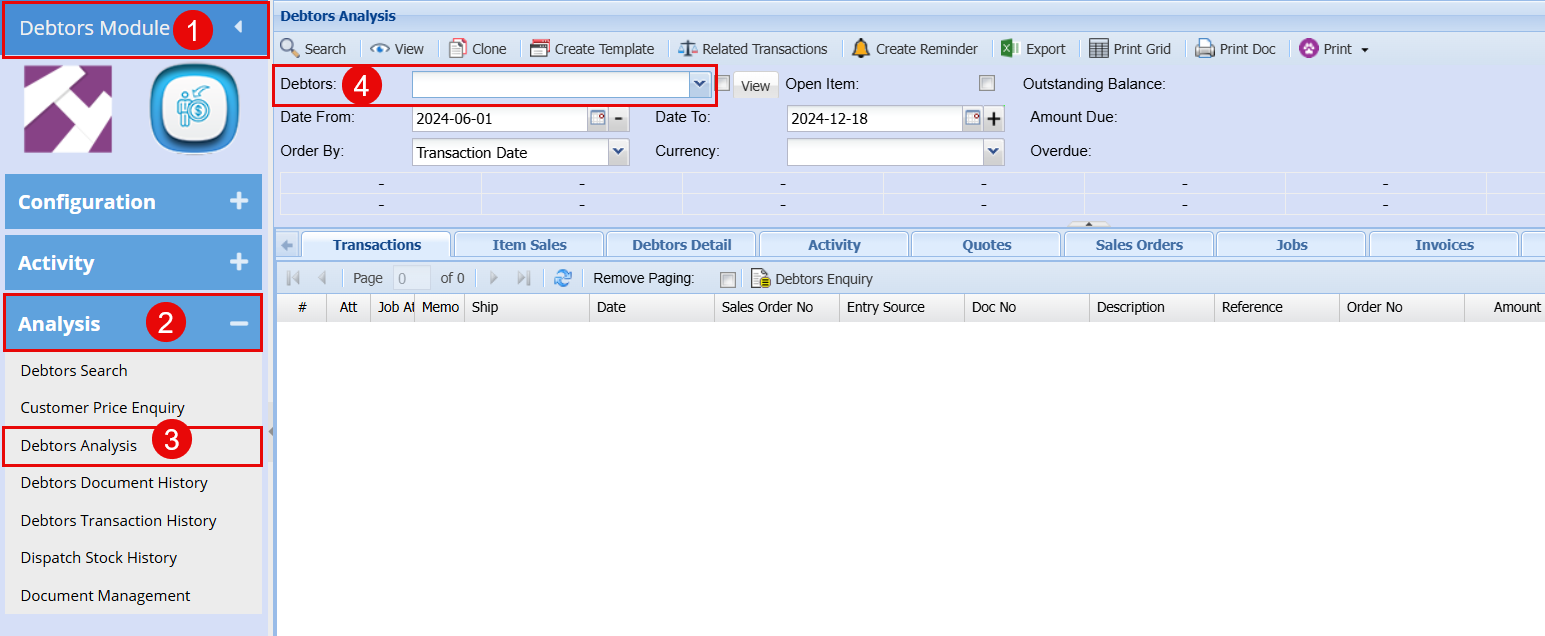The height and width of the screenshot is (636, 1545).
Task: Open Debtors Transaction History link
Action: click(x=118, y=520)
